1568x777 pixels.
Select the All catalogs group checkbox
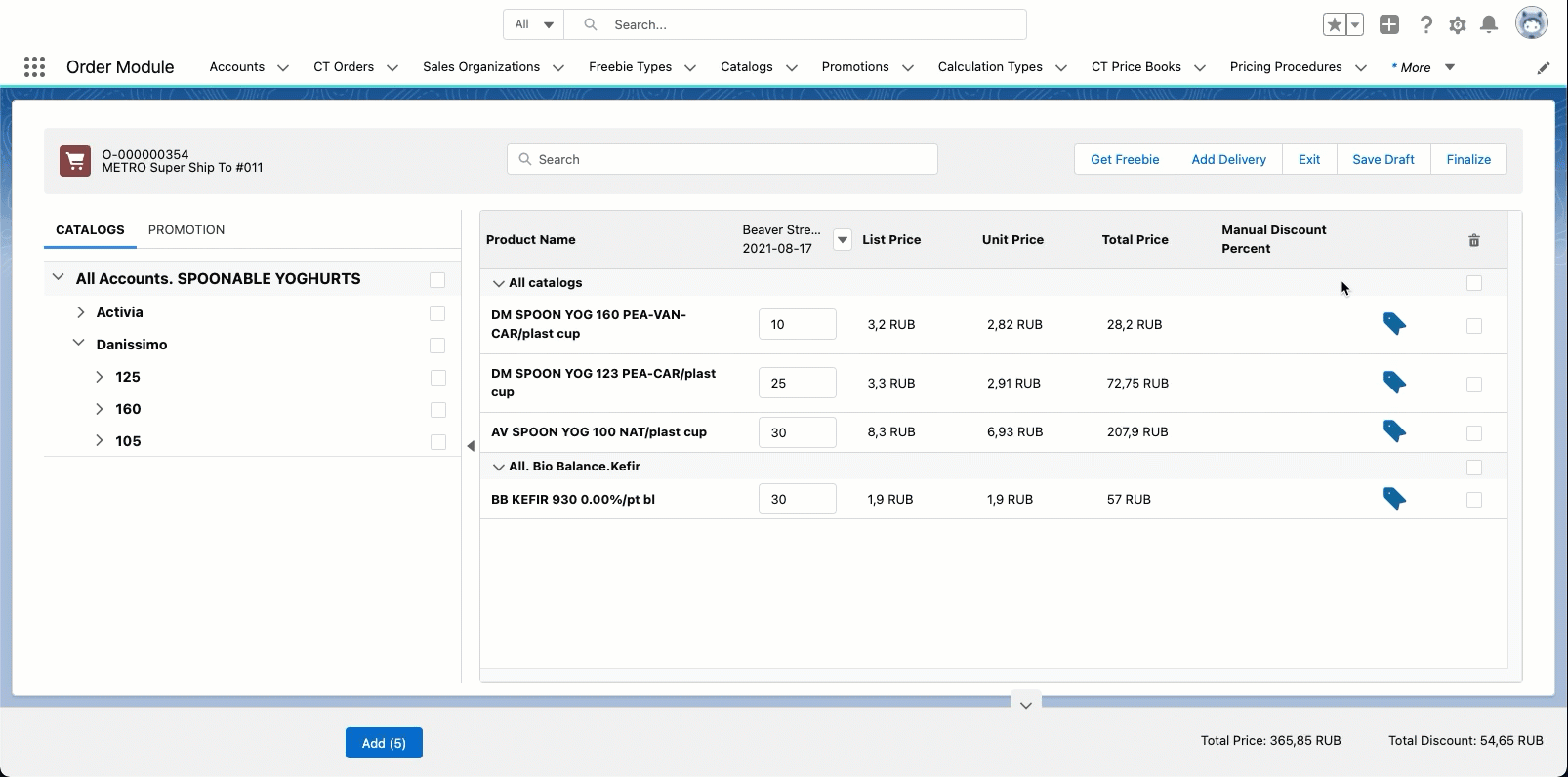tap(1474, 283)
